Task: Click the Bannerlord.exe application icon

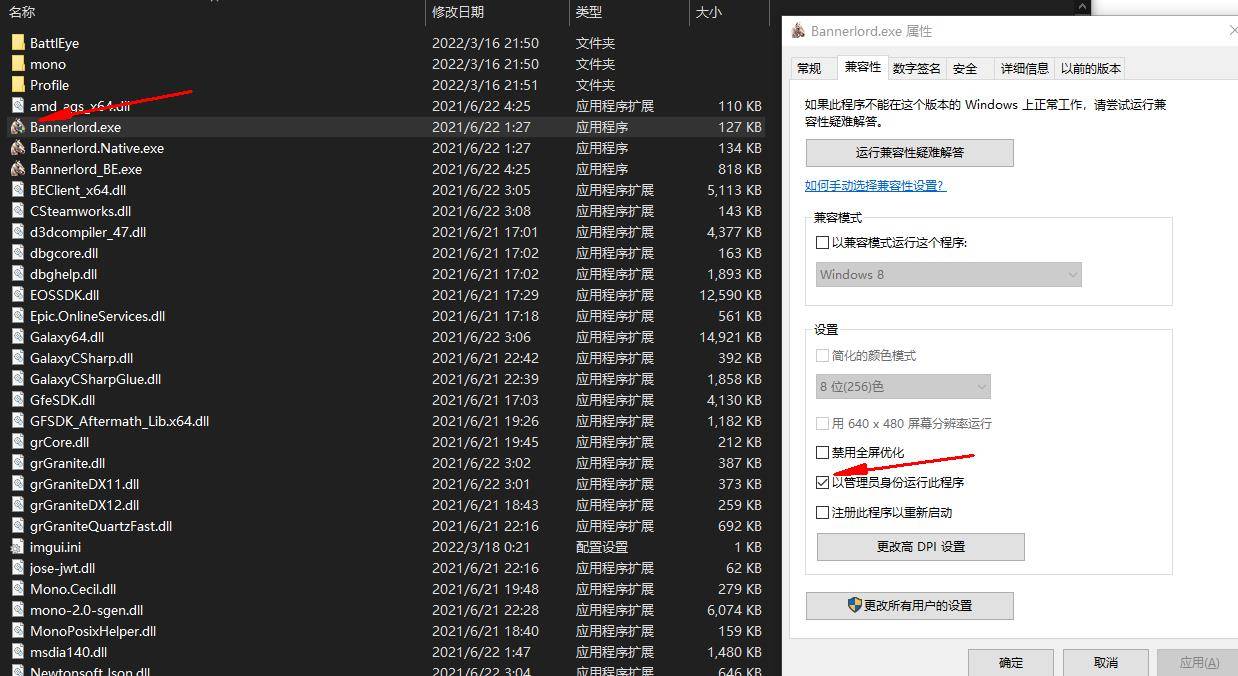Action: pos(18,127)
